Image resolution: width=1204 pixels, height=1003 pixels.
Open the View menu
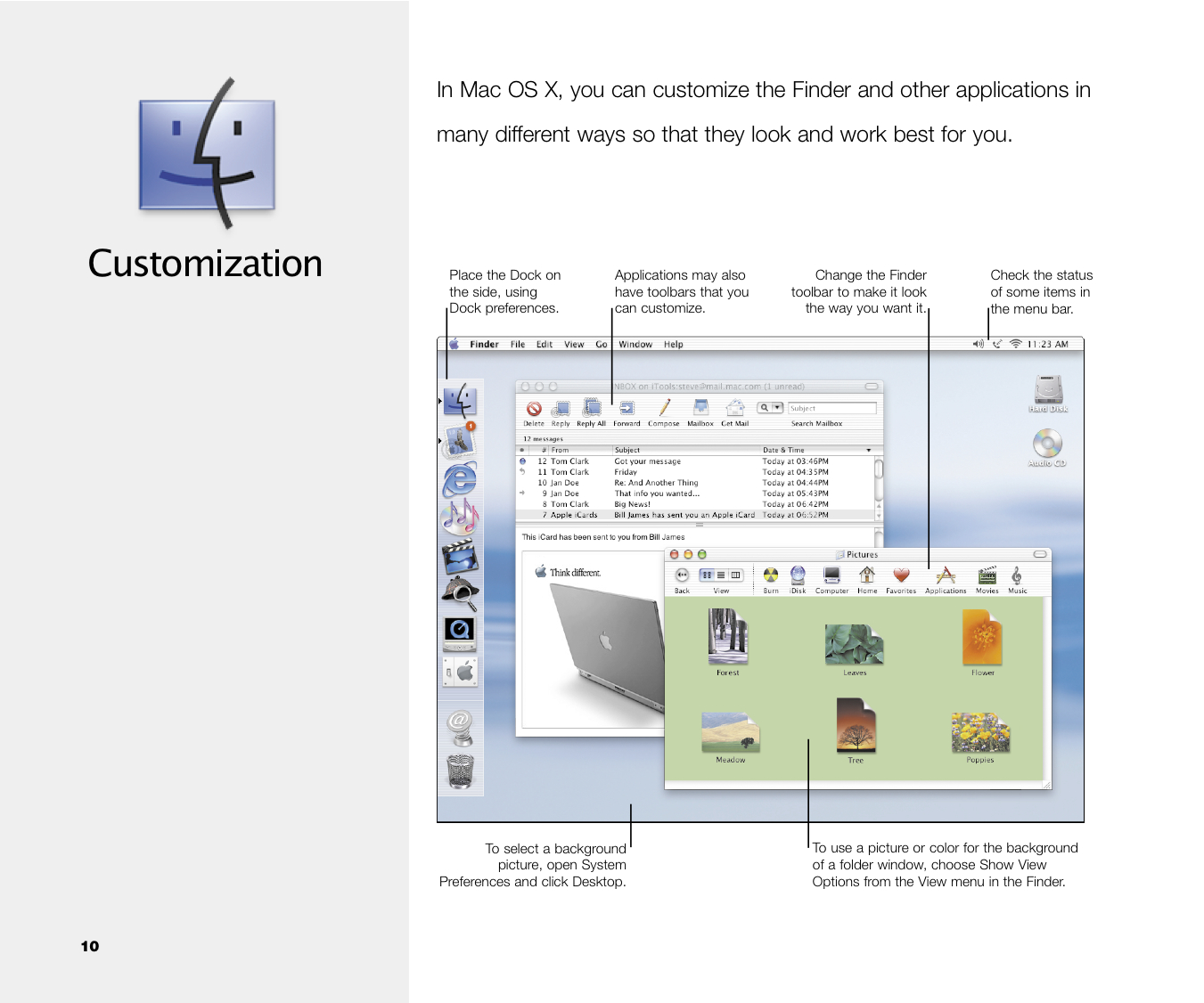click(x=574, y=344)
